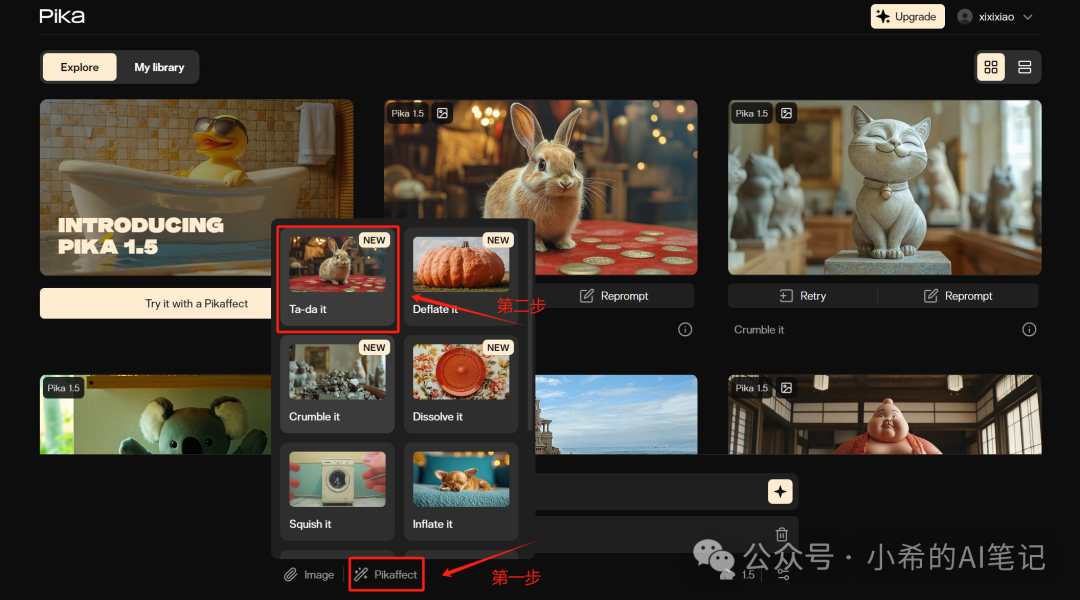This screenshot has height=600, width=1080.
Task: Open the sumo wrestler video thumbnail
Action: click(x=884, y=415)
